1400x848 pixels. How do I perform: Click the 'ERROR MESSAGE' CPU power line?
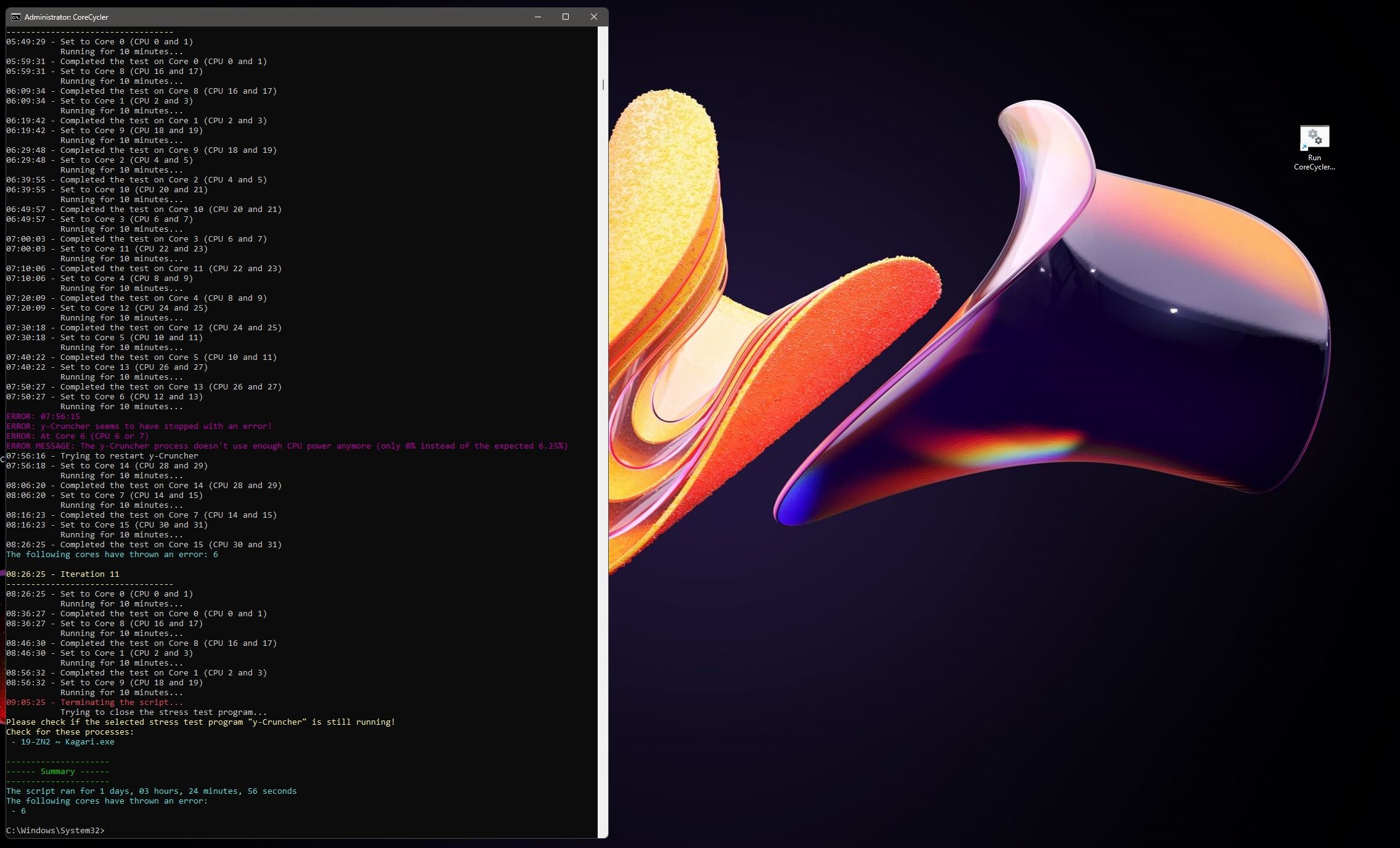point(287,446)
